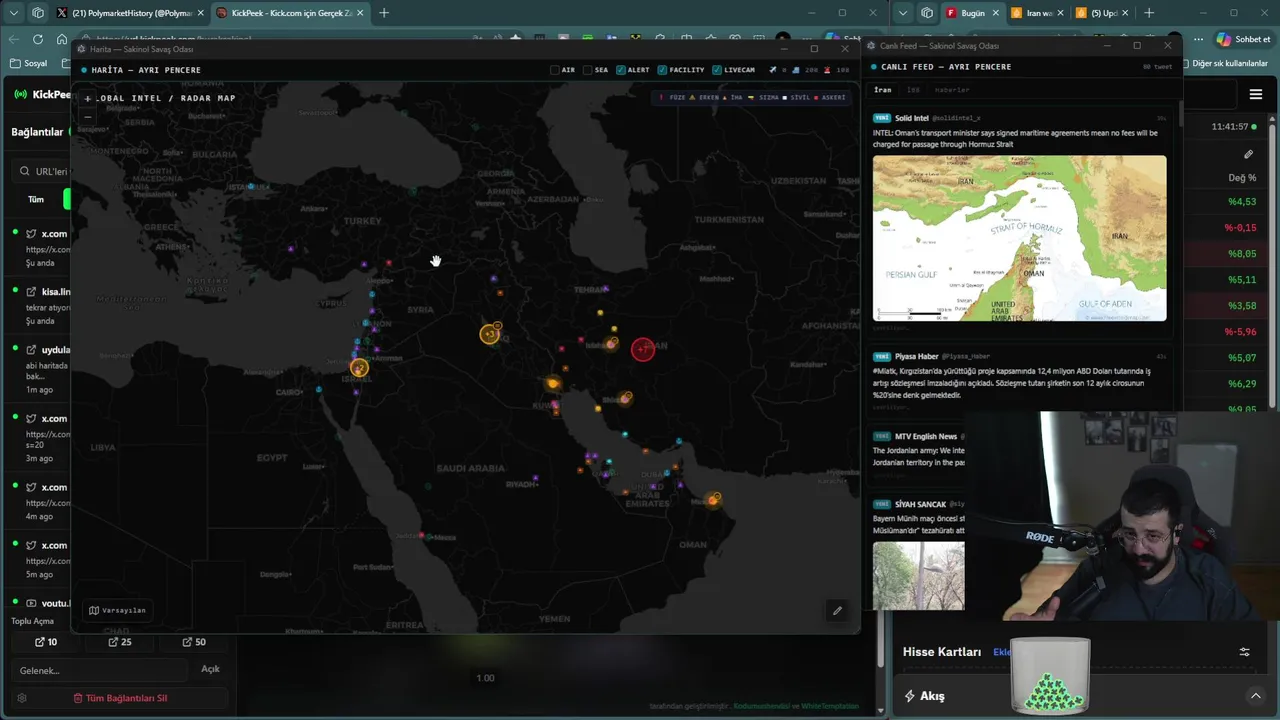Click the Canlı Feed window gear icon
Image resolution: width=1280 pixels, height=720 pixels.
pyautogui.click(x=872, y=46)
